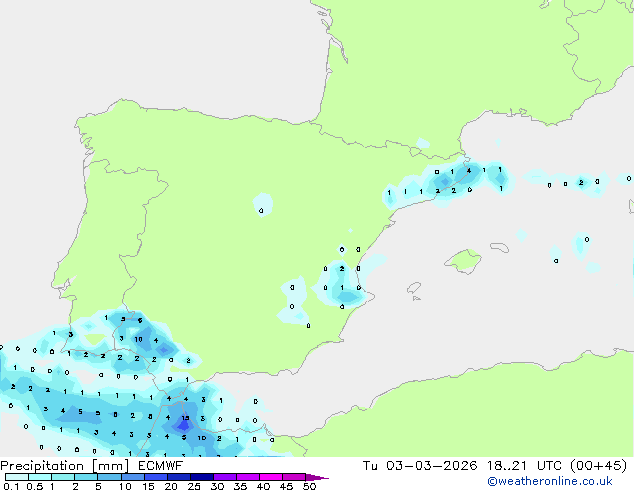The image size is (634, 490).
Task: Pick the 20–25 mm dark blue legend swatch
Action: point(179,477)
